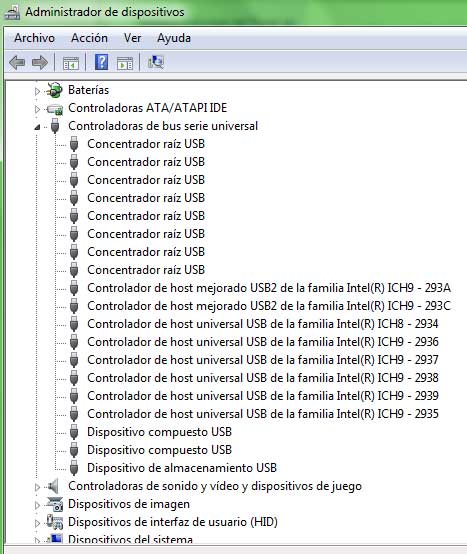Click the show/hide action pane icon

125,63
